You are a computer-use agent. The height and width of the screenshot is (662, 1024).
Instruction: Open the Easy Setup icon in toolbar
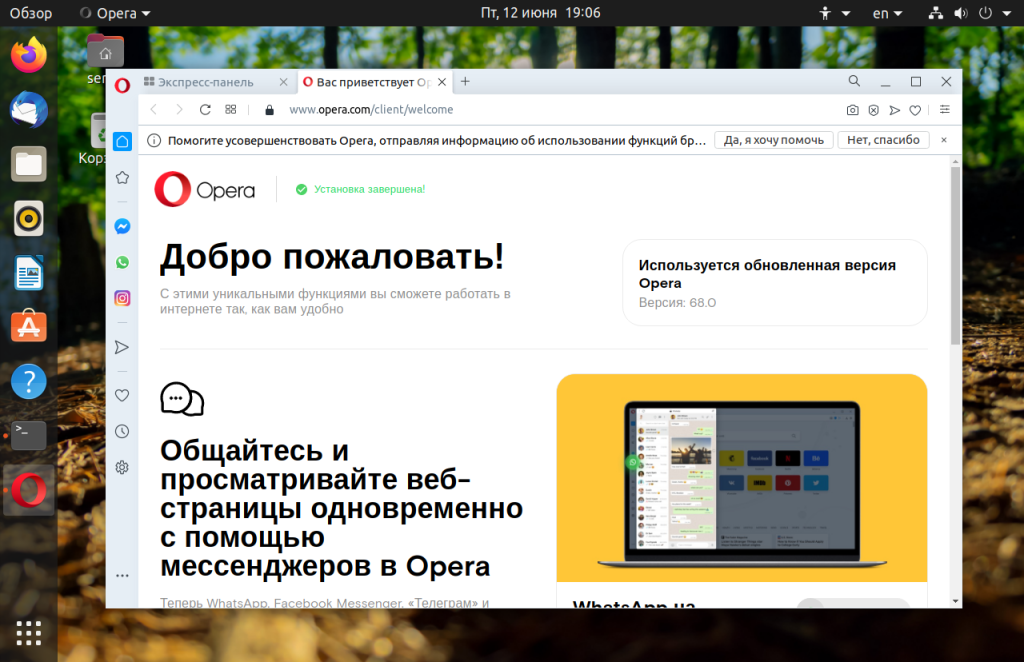coord(944,110)
